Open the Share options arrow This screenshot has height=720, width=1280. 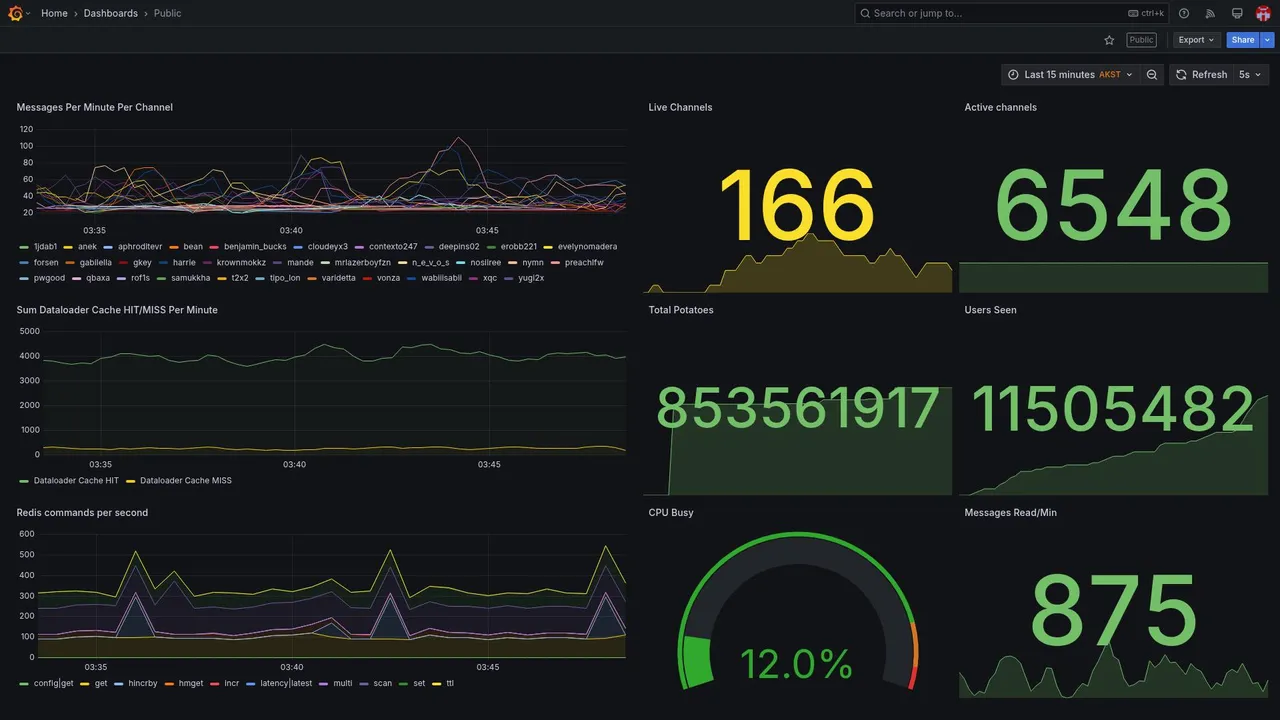[1268, 40]
